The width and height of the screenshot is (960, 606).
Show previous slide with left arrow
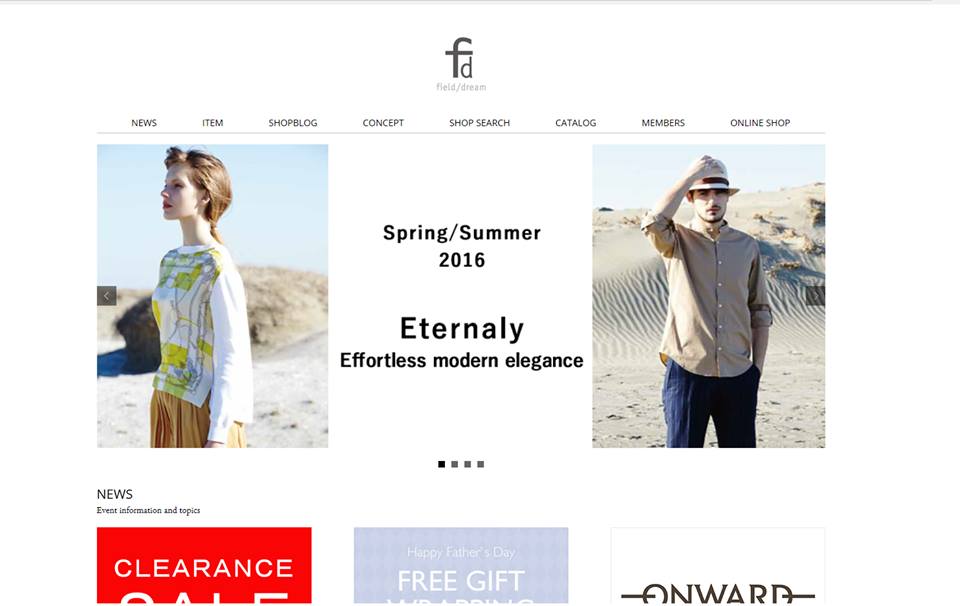tap(107, 296)
